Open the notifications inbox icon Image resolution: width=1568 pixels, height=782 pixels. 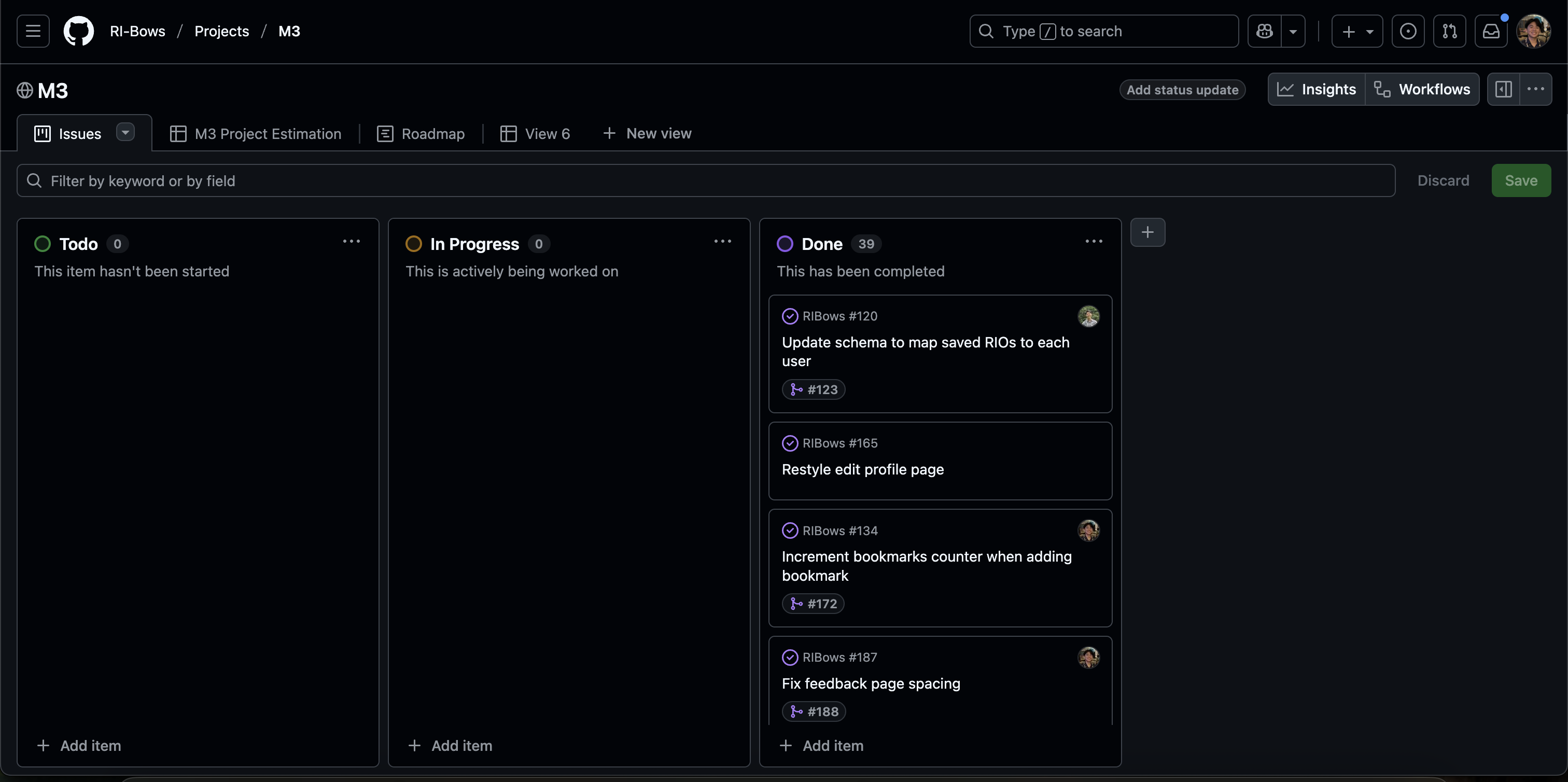(x=1491, y=31)
